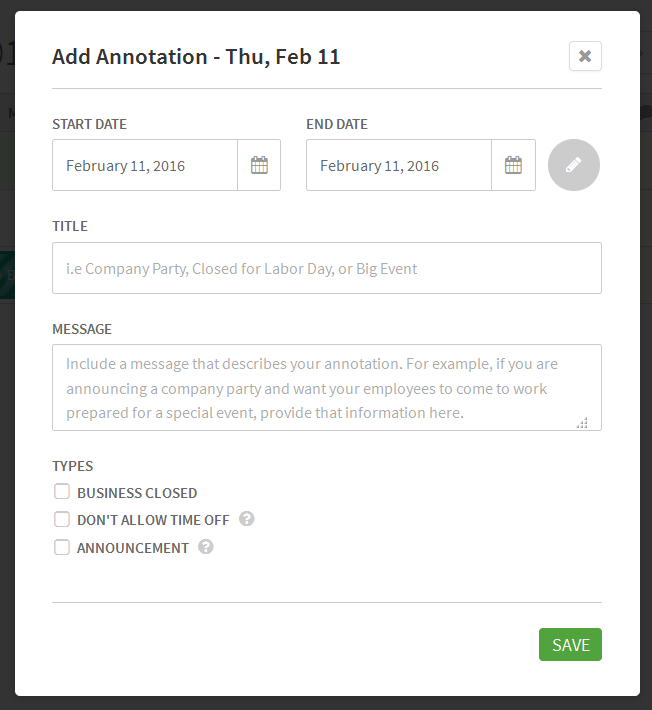Screen dimensions: 652x710
Task: Close the Add Annotation dialog
Action: click(x=585, y=56)
